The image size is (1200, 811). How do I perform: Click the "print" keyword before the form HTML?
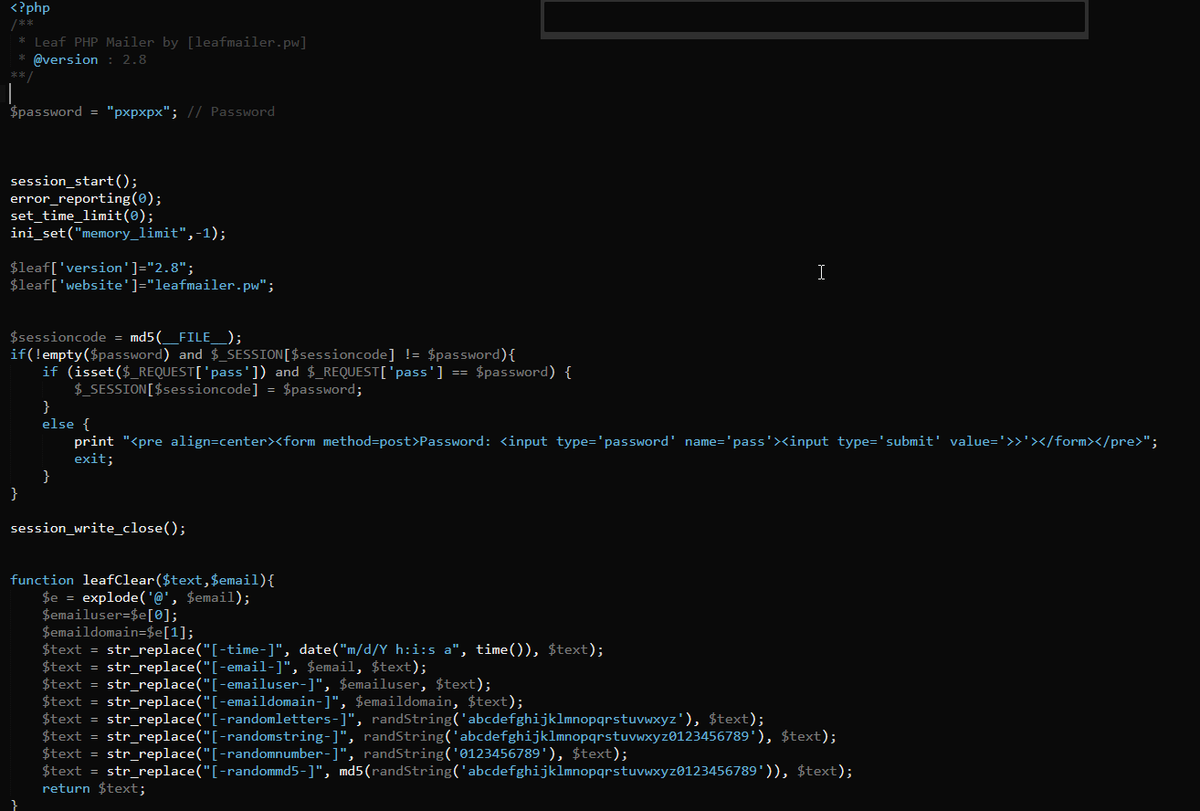pyautogui.click(x=94, y=441)
